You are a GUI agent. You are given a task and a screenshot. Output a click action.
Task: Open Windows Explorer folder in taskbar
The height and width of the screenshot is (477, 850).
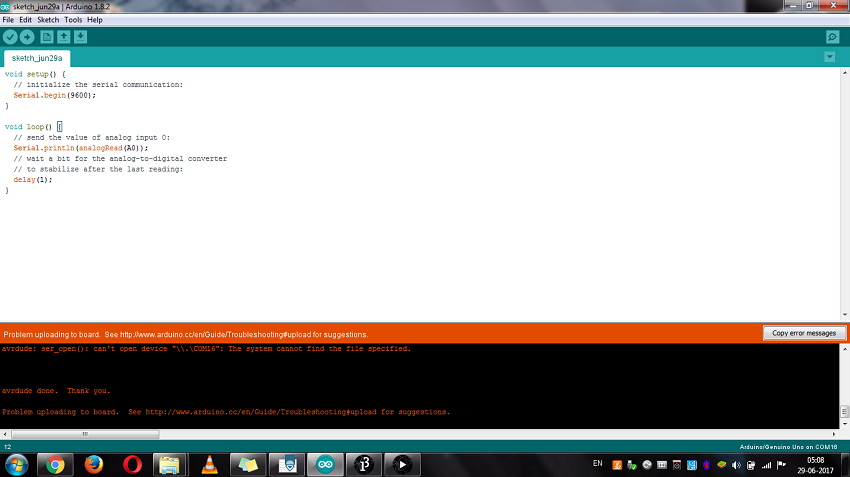point(169,465)
